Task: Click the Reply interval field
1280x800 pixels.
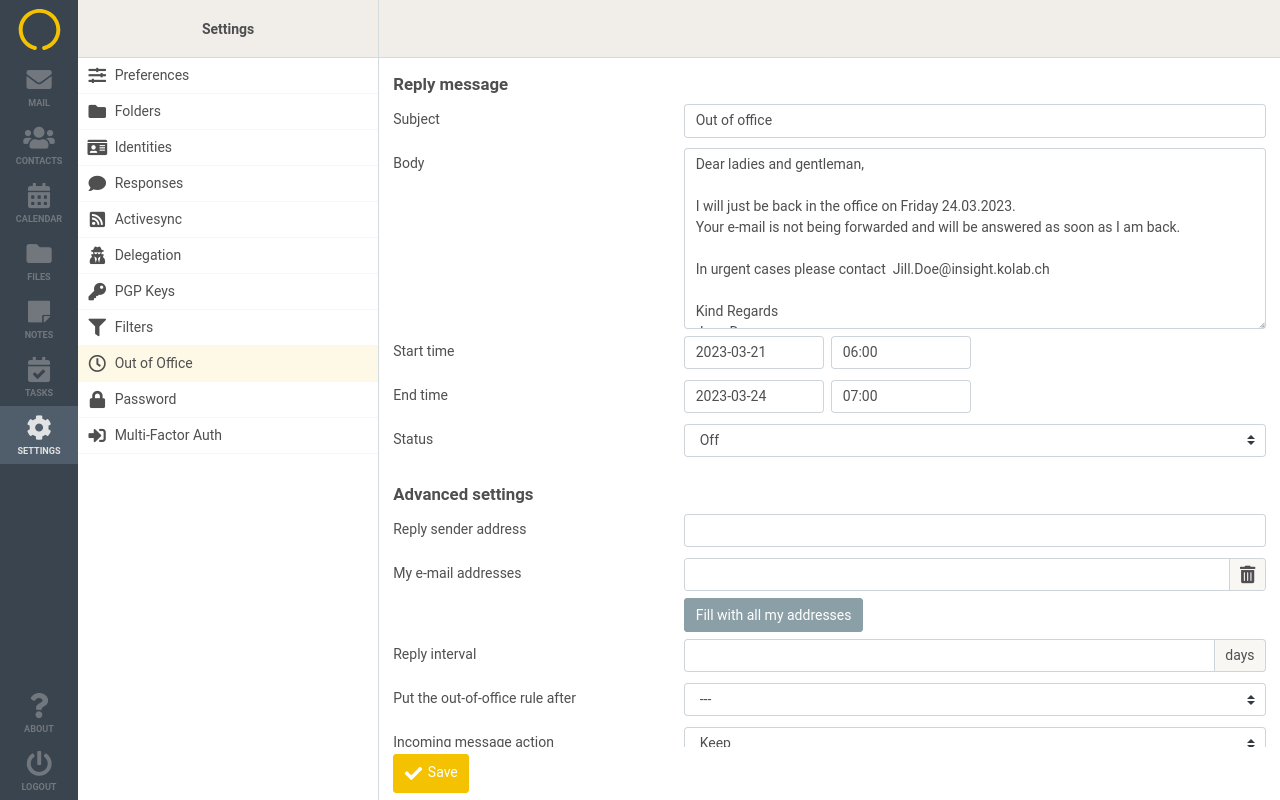Action: pos(949,655)
